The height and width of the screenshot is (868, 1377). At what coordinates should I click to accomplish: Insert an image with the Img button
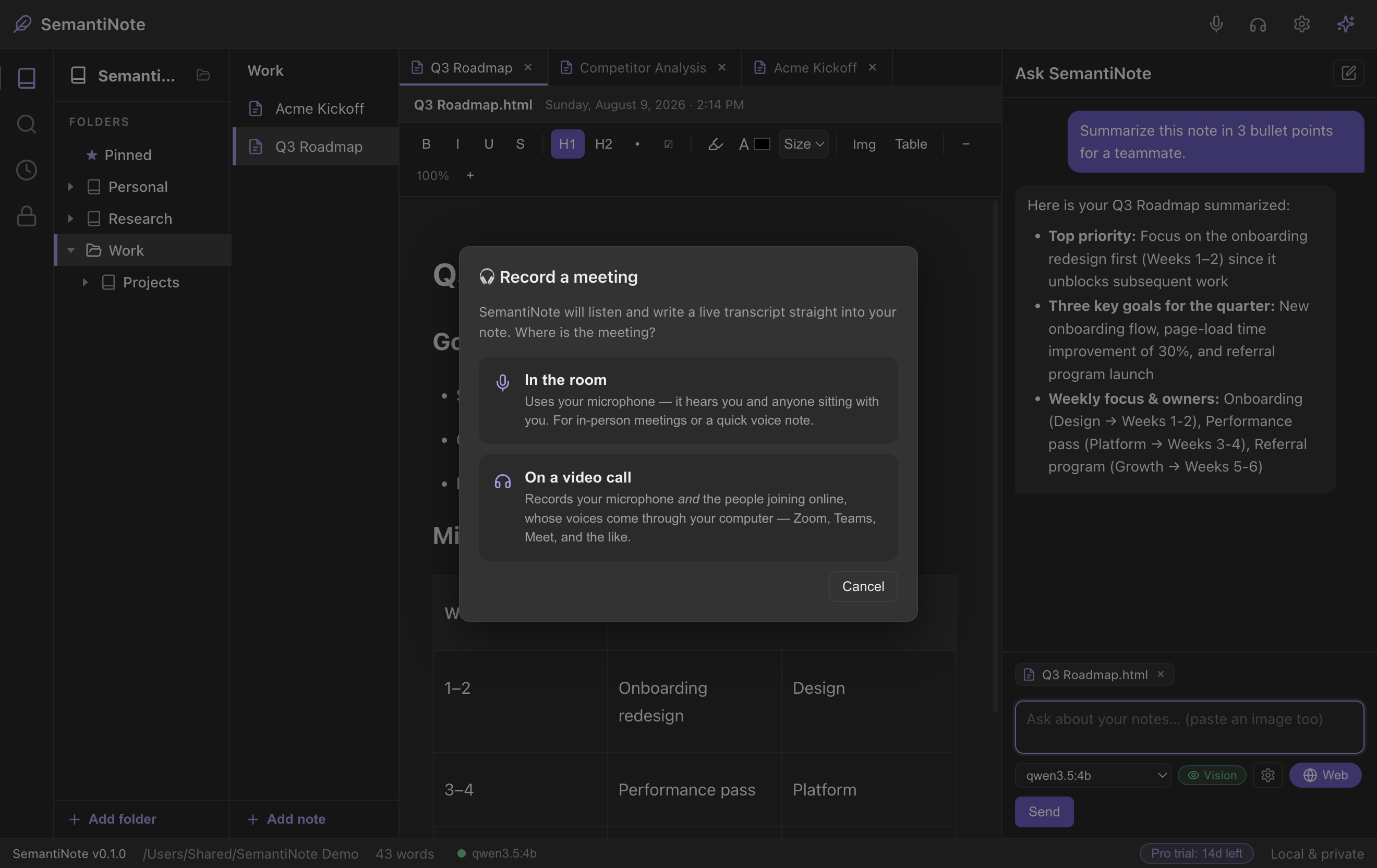click(x=864, y=144)
